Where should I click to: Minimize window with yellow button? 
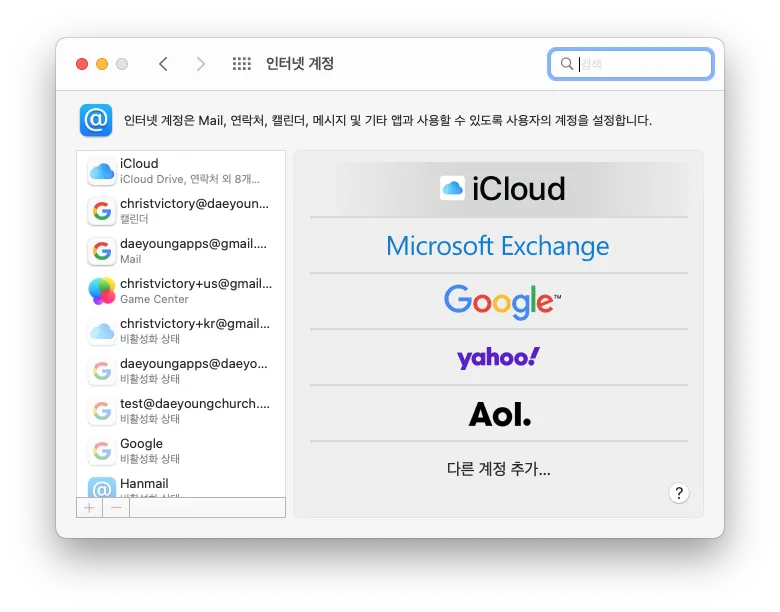pyautogui.click(x=102, y=64)
